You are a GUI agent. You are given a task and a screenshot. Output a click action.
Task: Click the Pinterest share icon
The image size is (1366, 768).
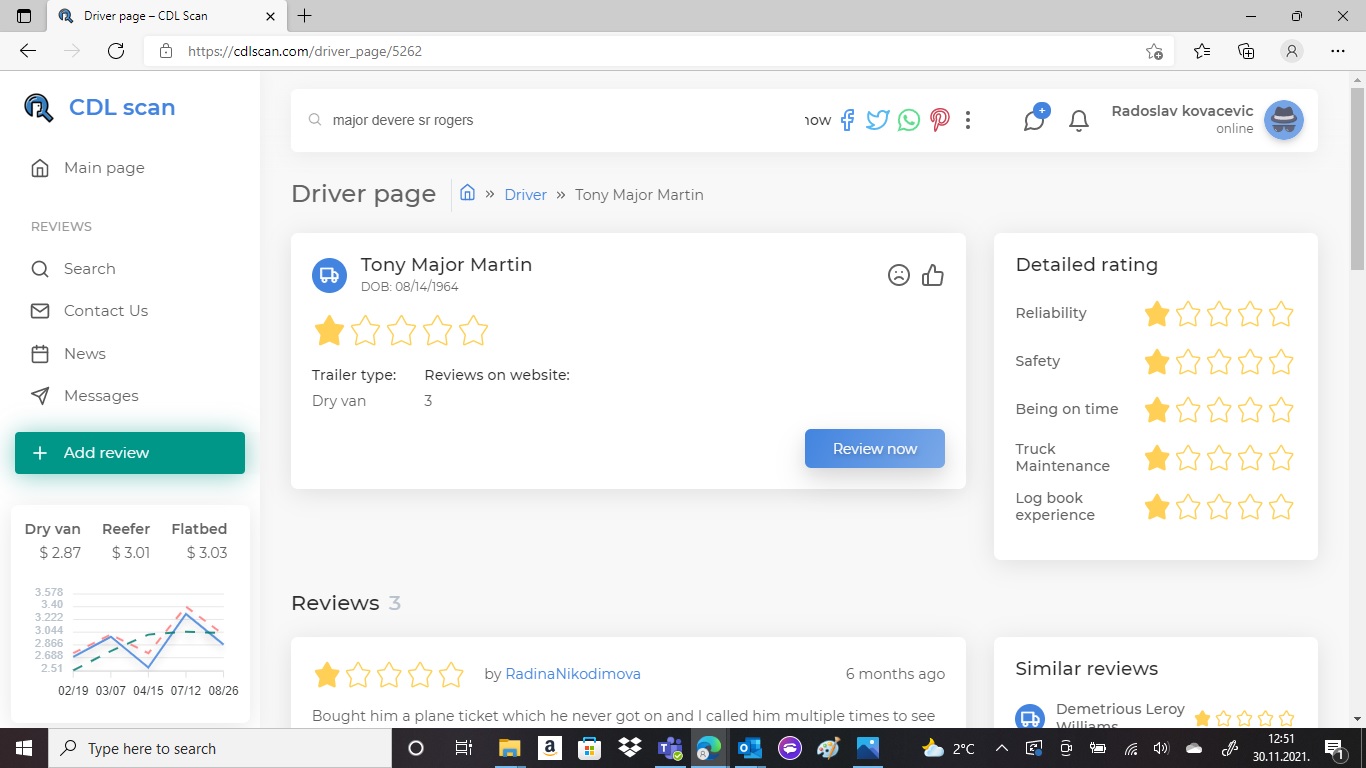point(939,120)
